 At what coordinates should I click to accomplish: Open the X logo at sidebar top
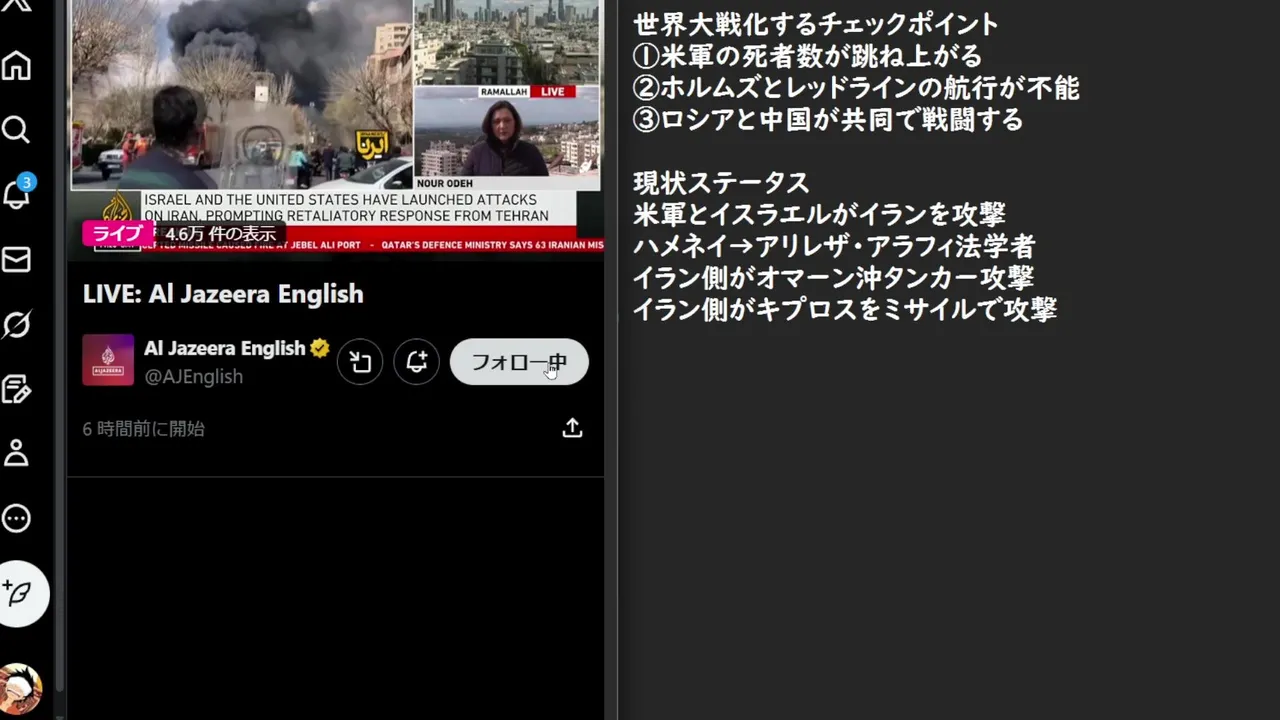click(15, 5)
